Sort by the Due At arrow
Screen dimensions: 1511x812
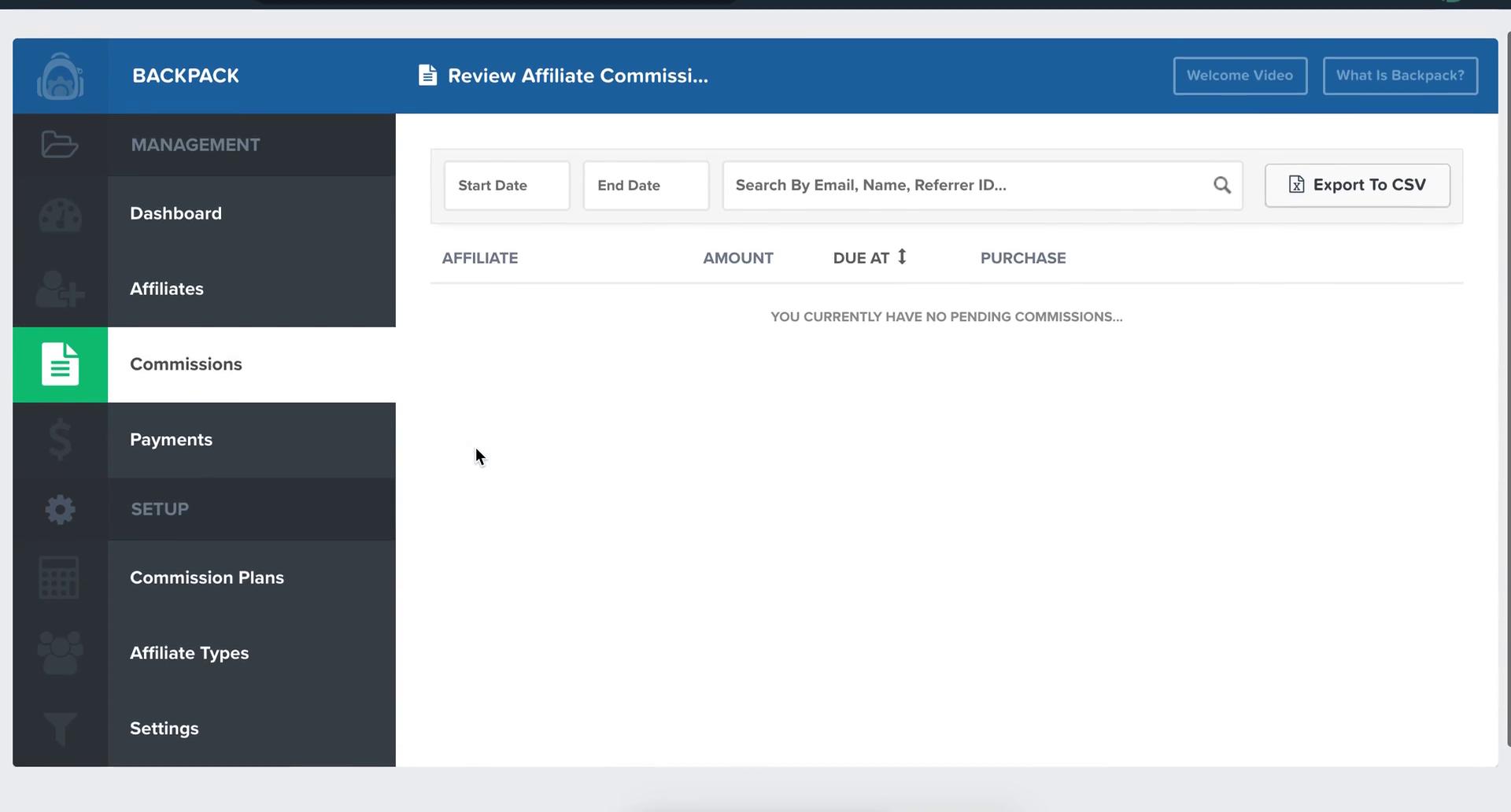902,257
